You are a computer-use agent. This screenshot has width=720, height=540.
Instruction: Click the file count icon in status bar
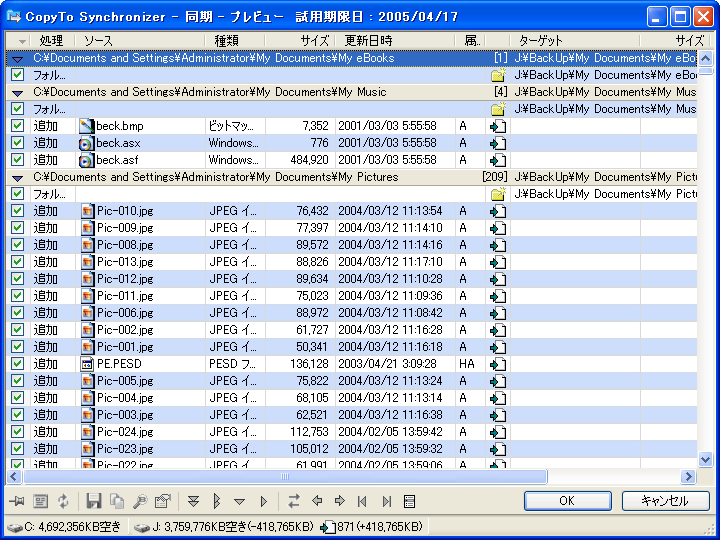click(x=328, y=527)
